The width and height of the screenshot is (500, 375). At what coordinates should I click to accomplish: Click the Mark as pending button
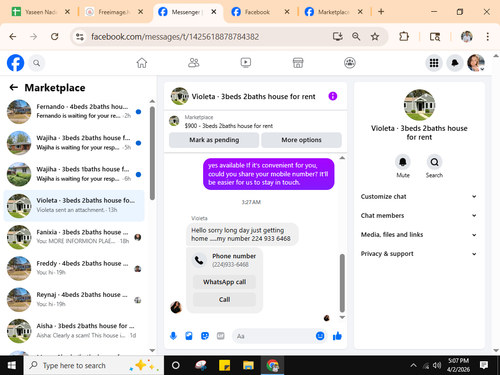pyautogui.click(x=214, y=140)
